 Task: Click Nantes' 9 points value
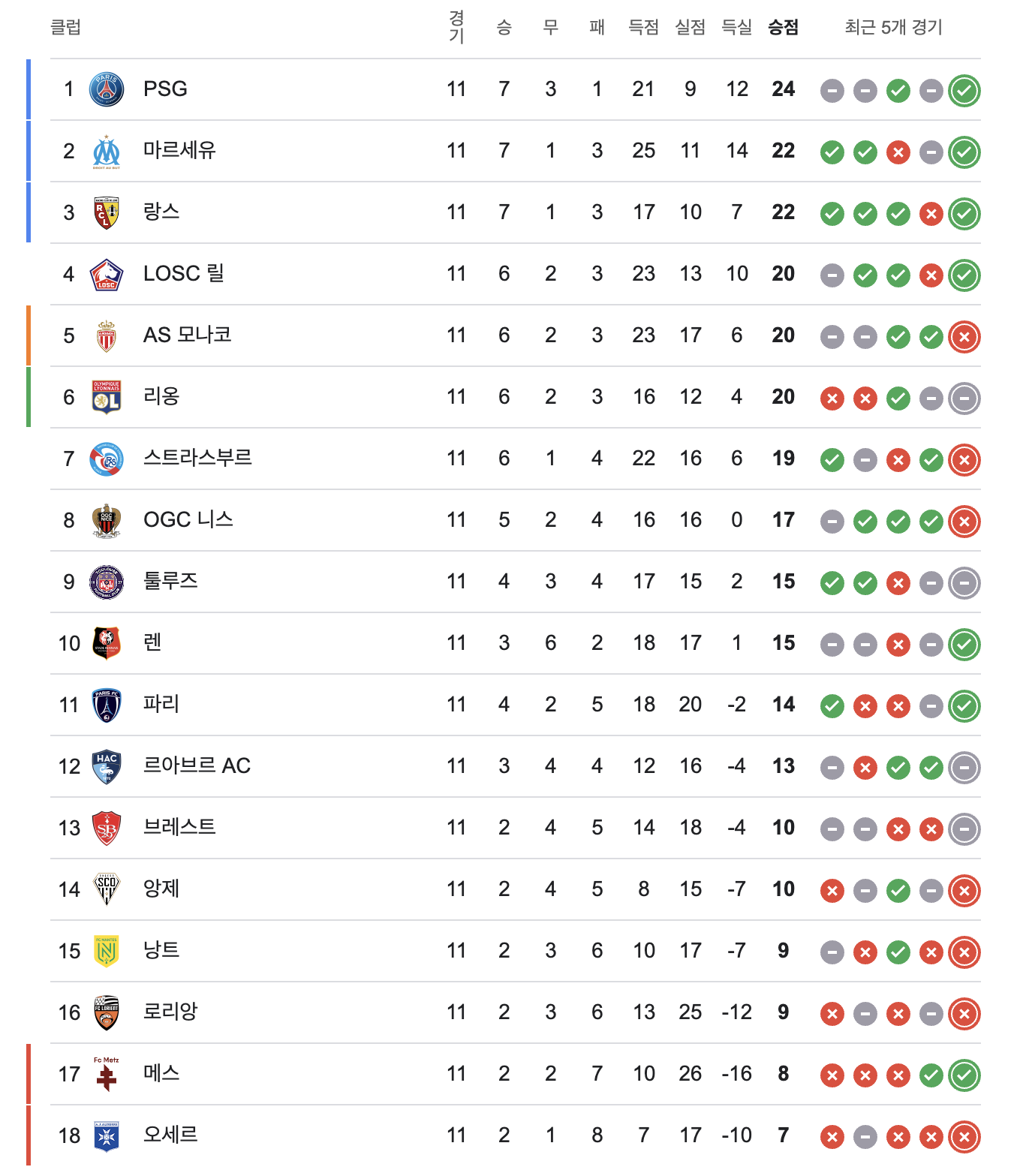pos(783,951)
